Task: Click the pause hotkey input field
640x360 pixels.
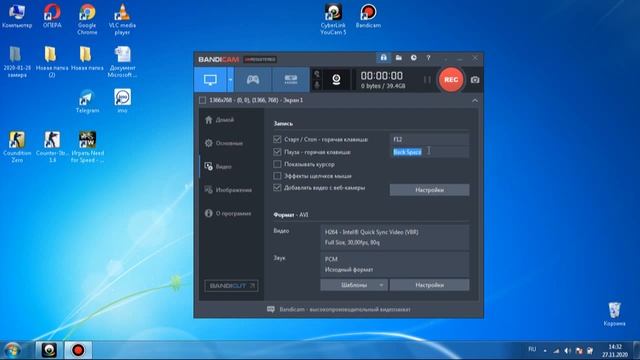Action: coord(429,152)
